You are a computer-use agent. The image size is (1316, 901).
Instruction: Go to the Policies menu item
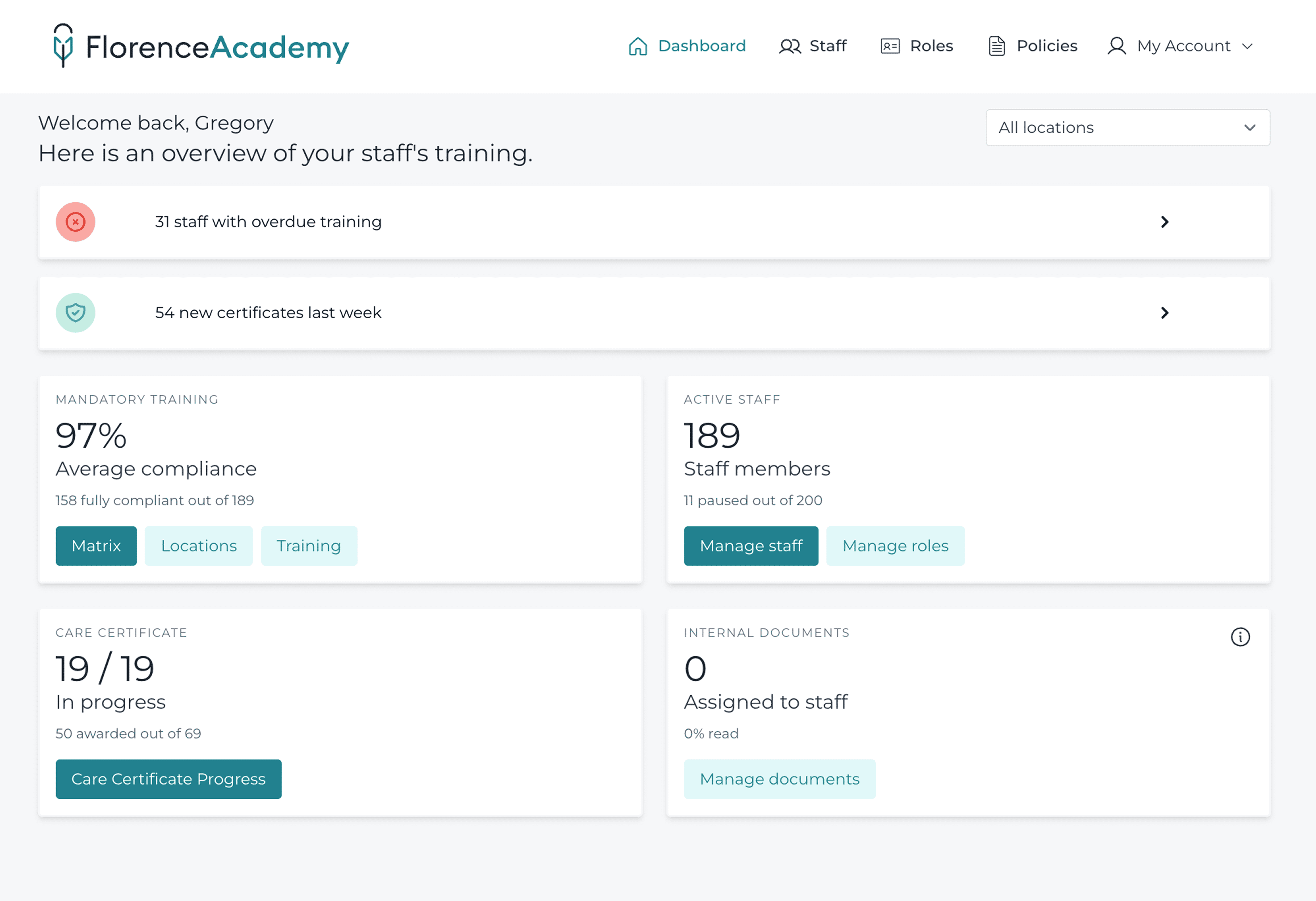(1046, 46)
